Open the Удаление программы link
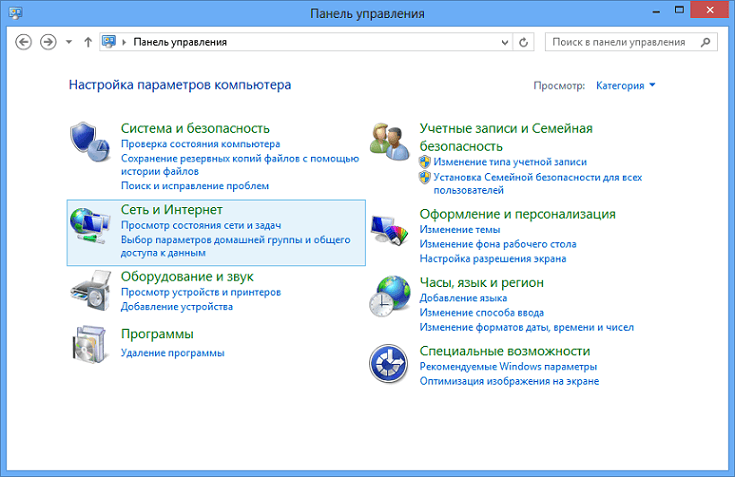Viewport: 735px width, 477px height. pyautogui.click(x=172, y=353)
